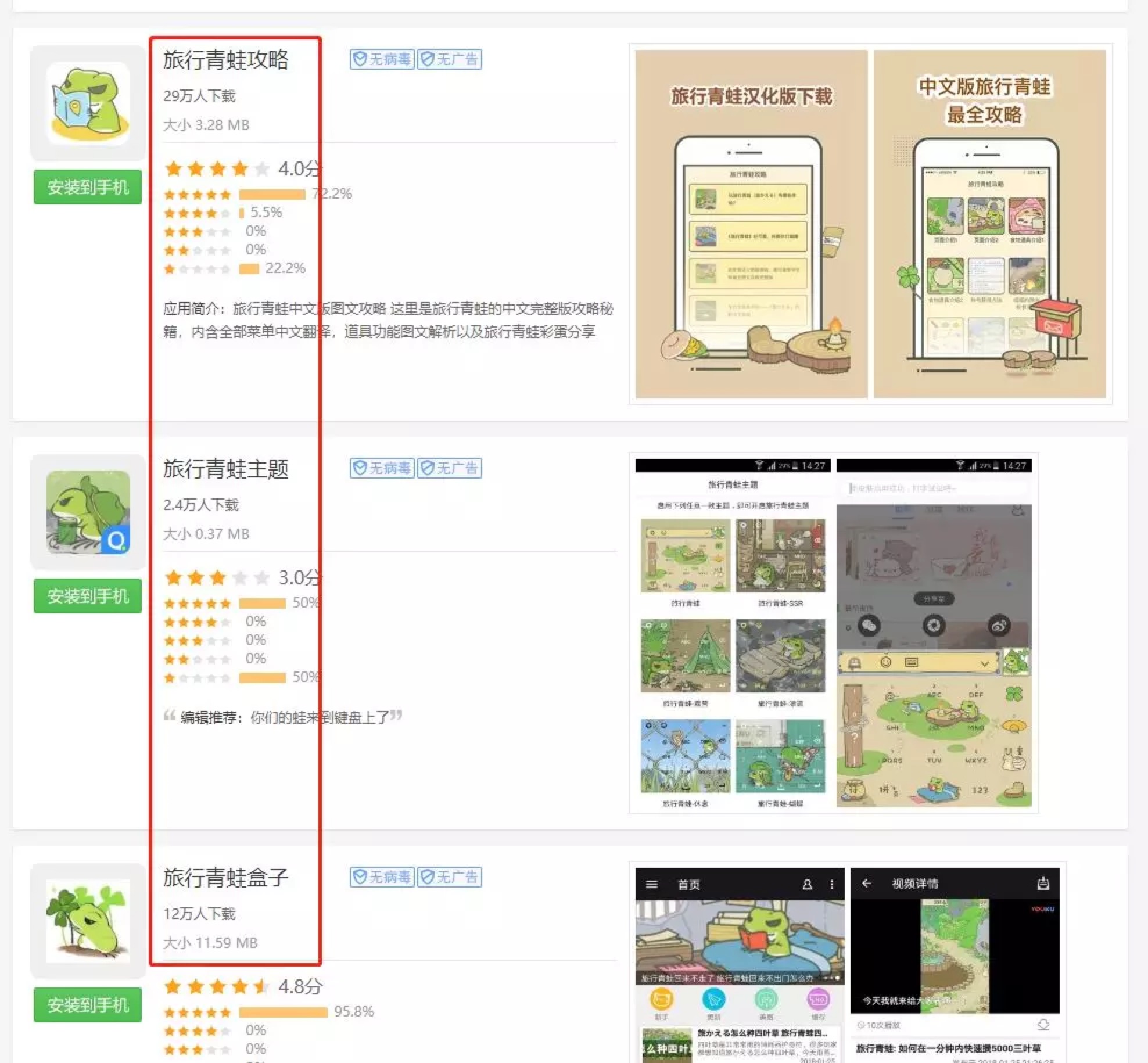Screen dimensions: 1148x1063
Task: Click the 大小 11.59 MB size text
Action: coord(210,943)
